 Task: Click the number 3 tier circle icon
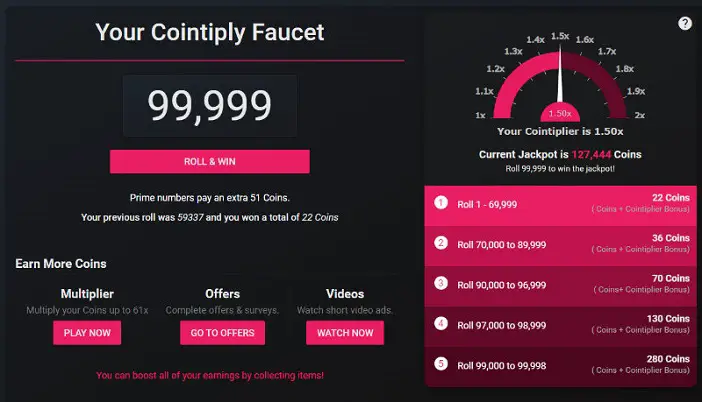tap(441, 283)
